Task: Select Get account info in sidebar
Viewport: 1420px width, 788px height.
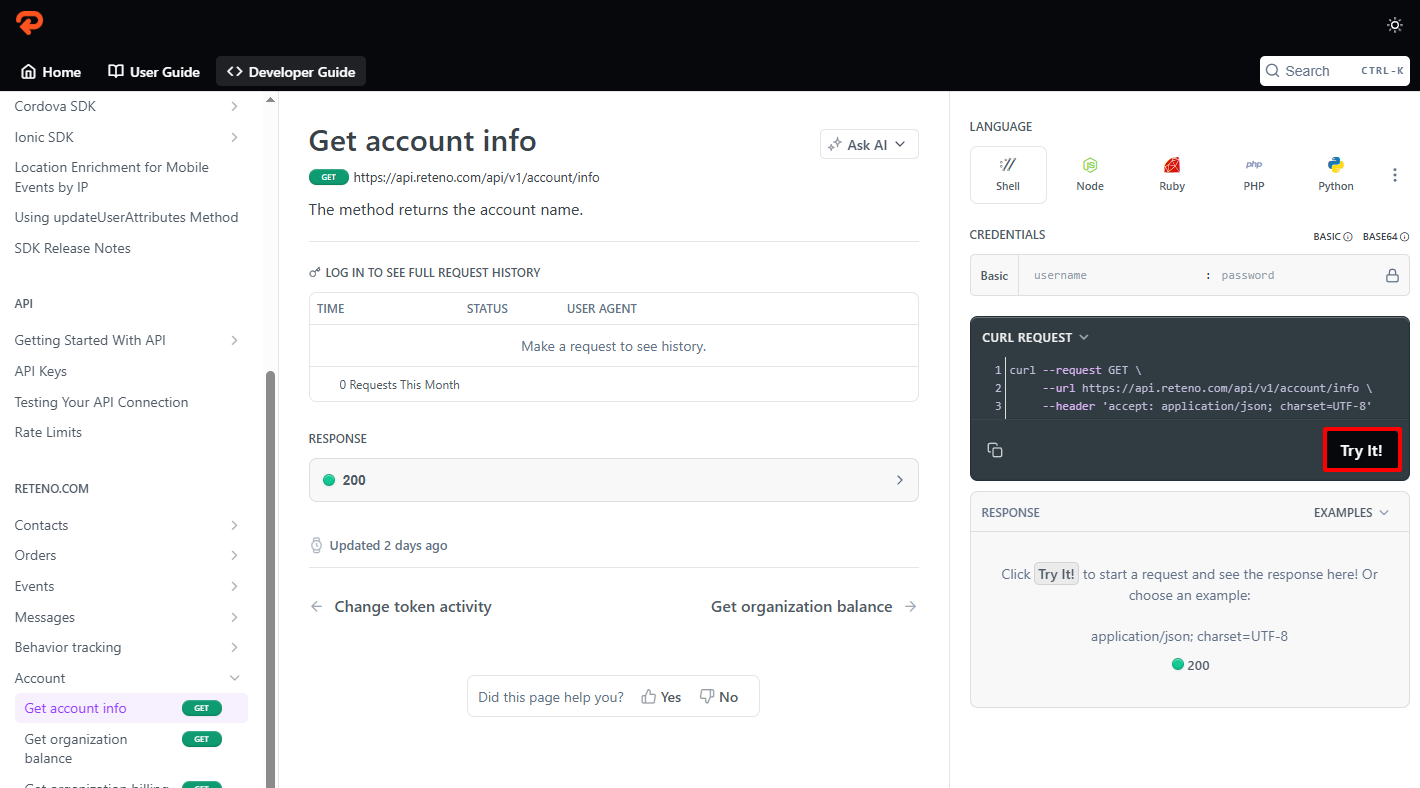Action: click(x=131, y=708)
